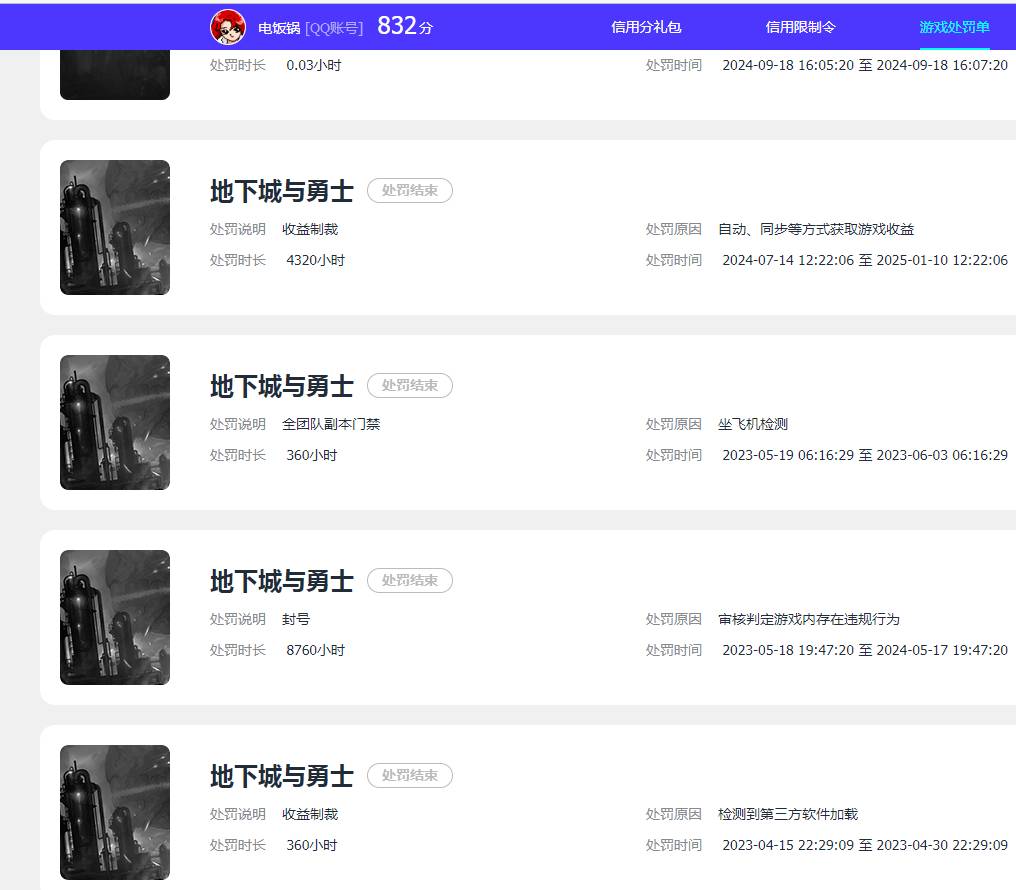Click the reason text 坐飞机检测

[x=751, y=424]
